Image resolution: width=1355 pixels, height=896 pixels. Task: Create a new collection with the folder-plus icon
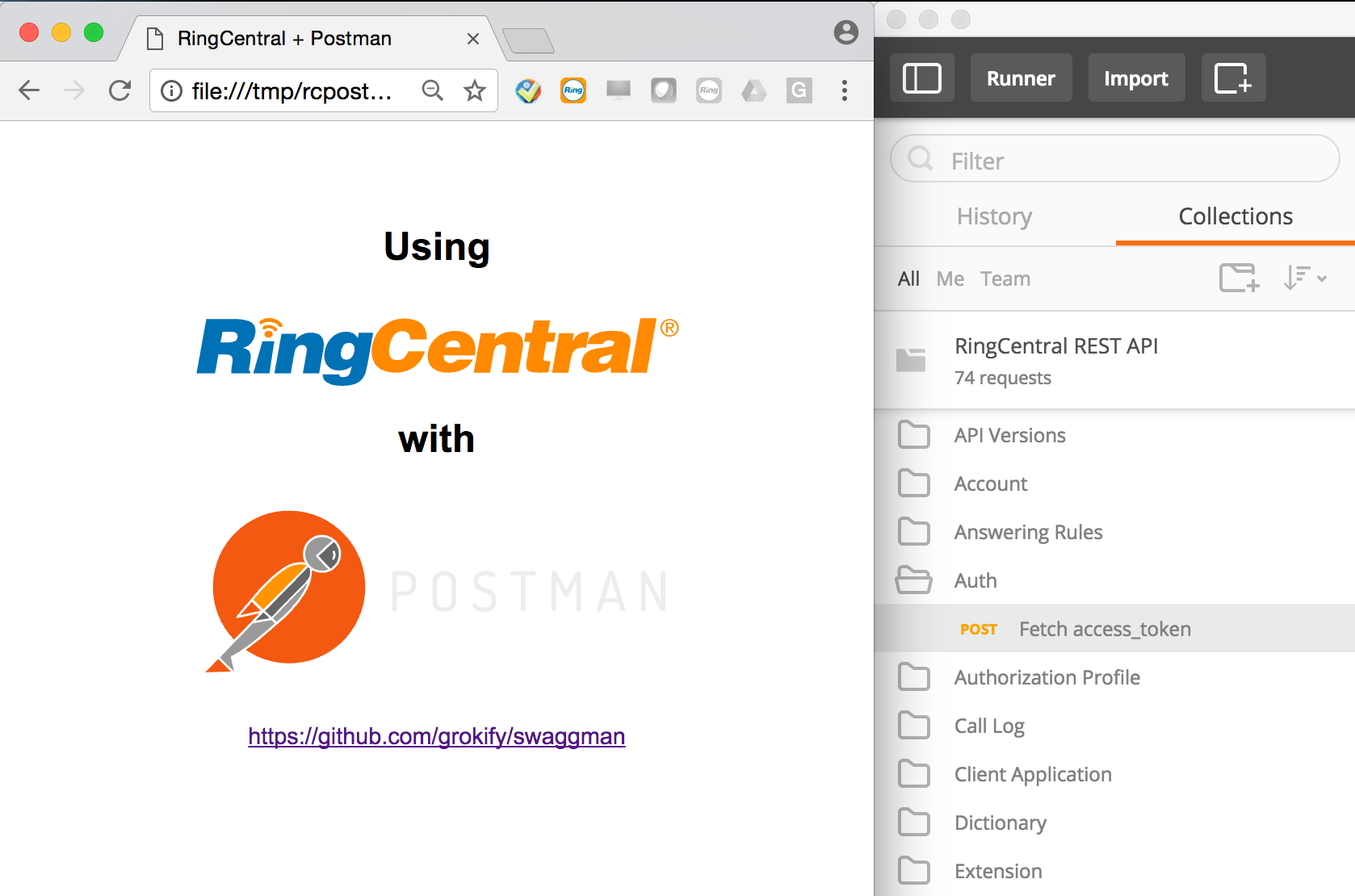point(1239,278)
